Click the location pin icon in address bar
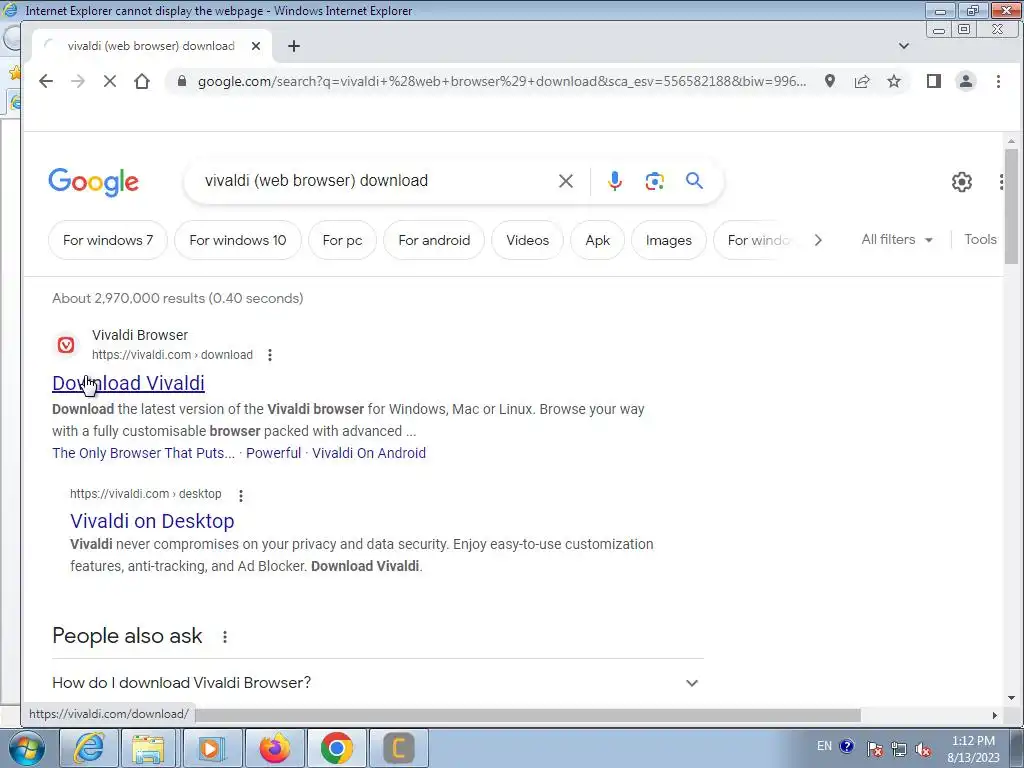Image resolution: width=1024 pixels, height=768 pixels. click(829, 81)
